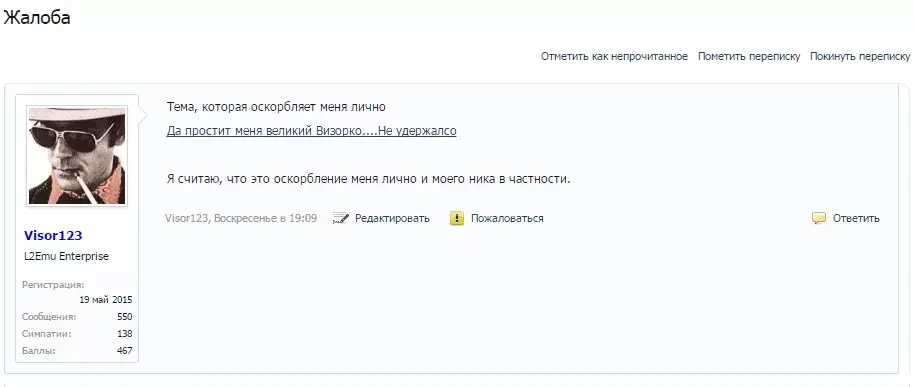Click the author name Visor123 under the message
Viewport: 914px width, 387px height.
187,219
